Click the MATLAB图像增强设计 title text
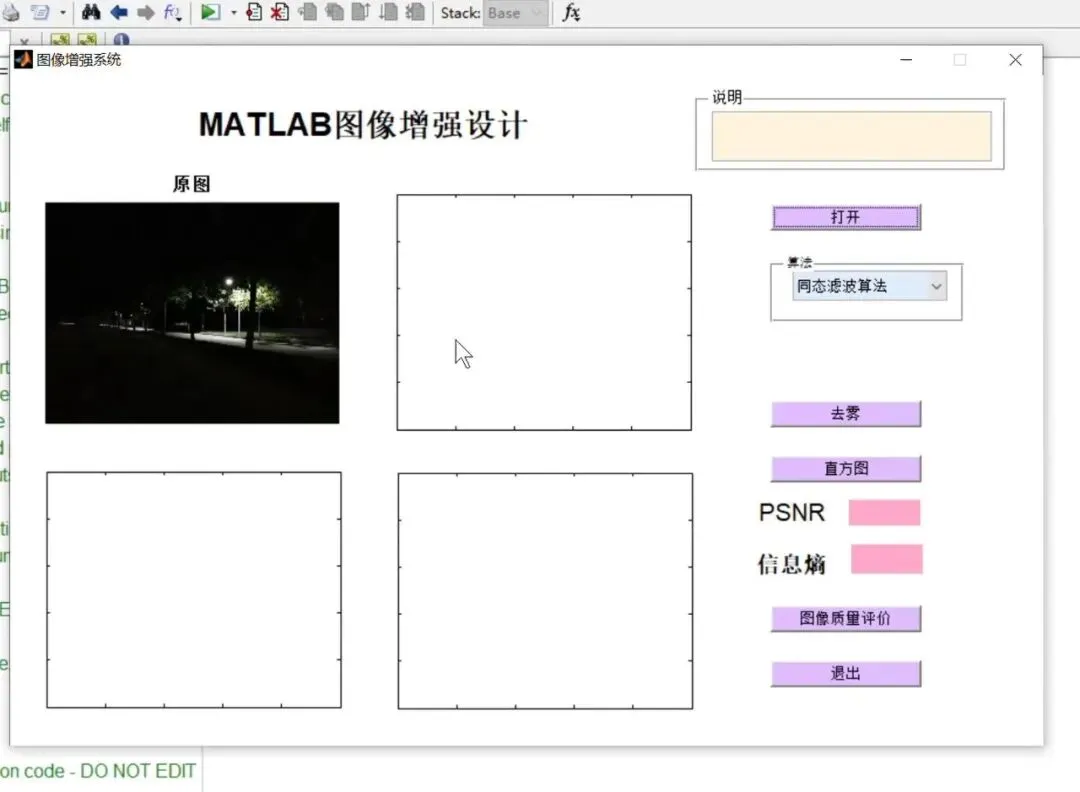Screen dimensions: 1080x792 tap(363, 125)
